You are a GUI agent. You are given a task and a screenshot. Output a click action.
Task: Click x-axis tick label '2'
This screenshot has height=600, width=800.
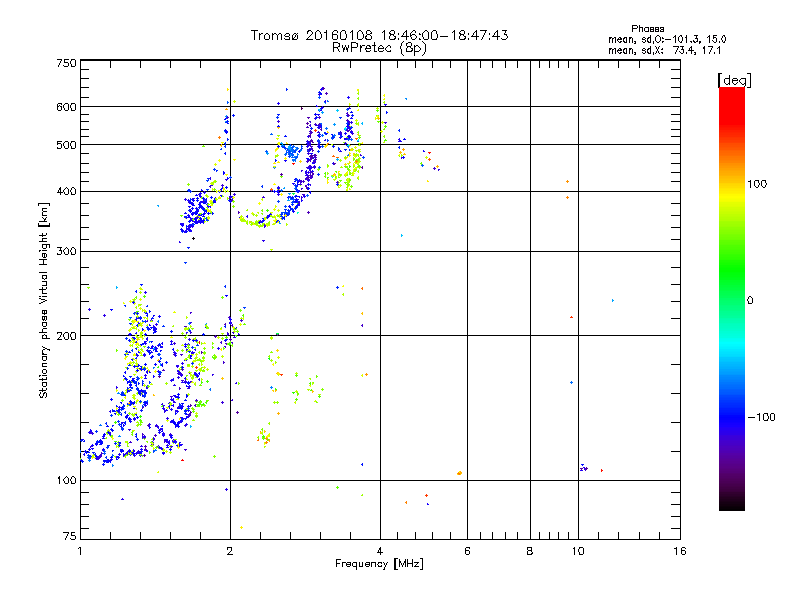[x=230, y=551]
